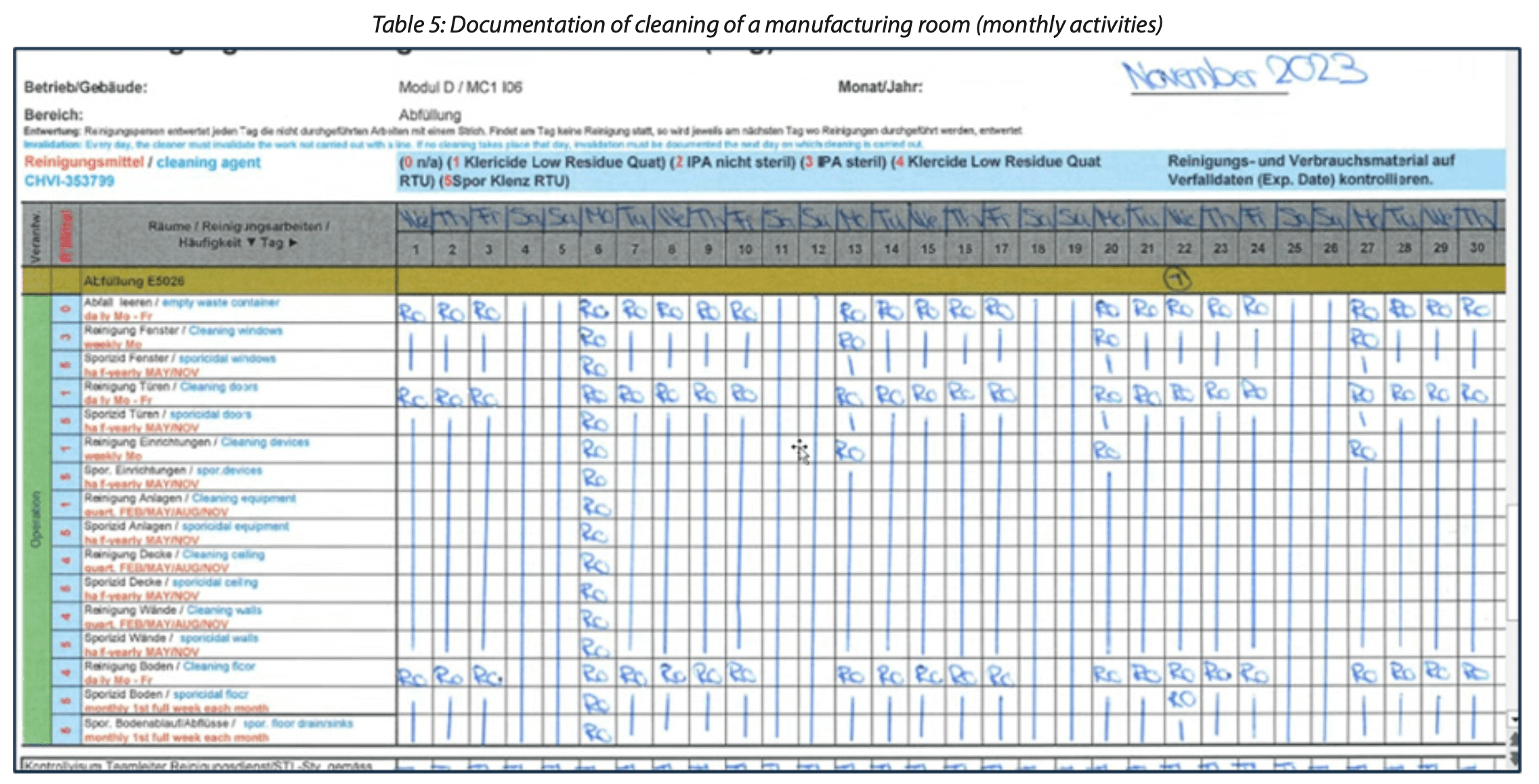Select day '10' column header
Screen dimensions: 1539x784
[744, 249]
